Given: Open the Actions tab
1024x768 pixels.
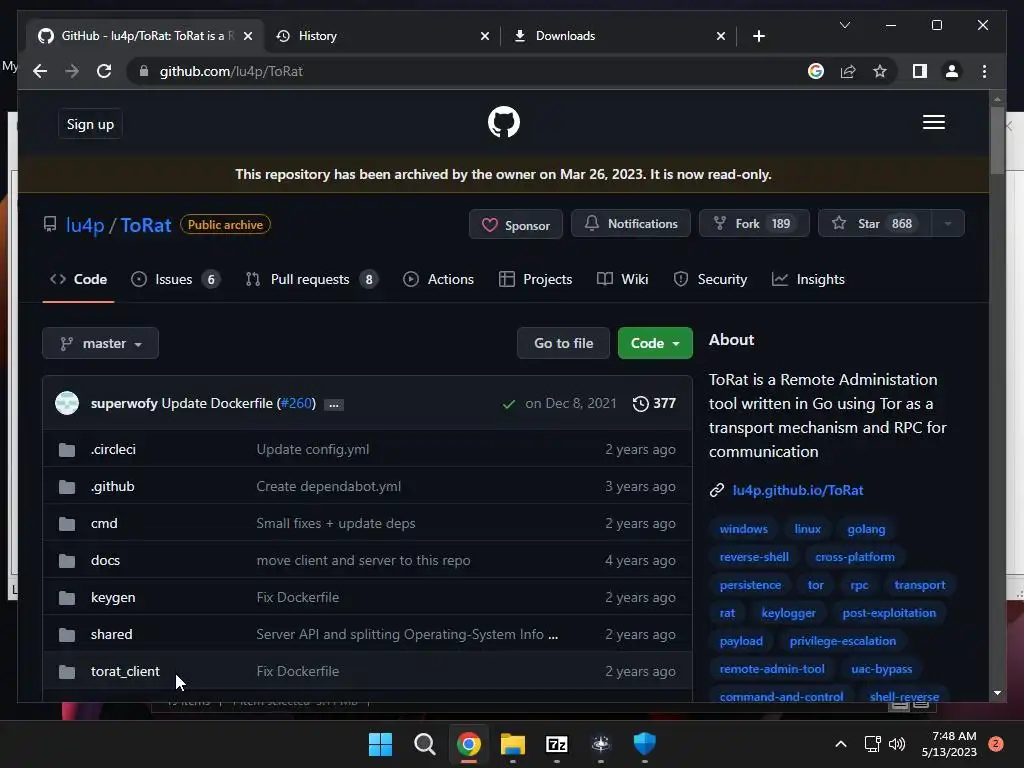Looking at the screenshot, I should 438,280.
